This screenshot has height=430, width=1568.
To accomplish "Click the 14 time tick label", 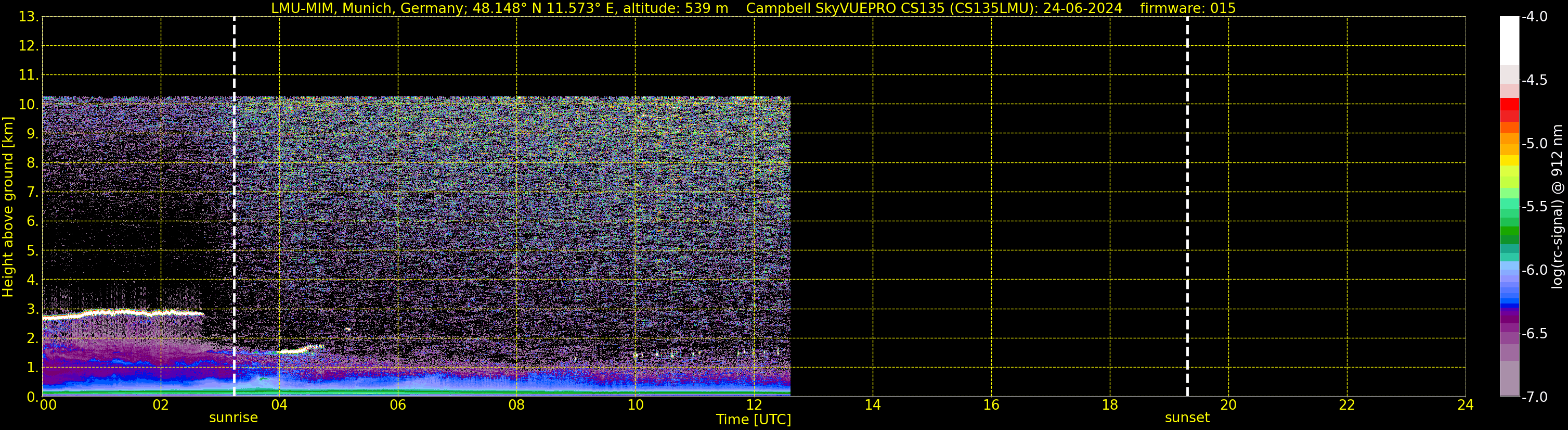I will [x=873, y=405].
